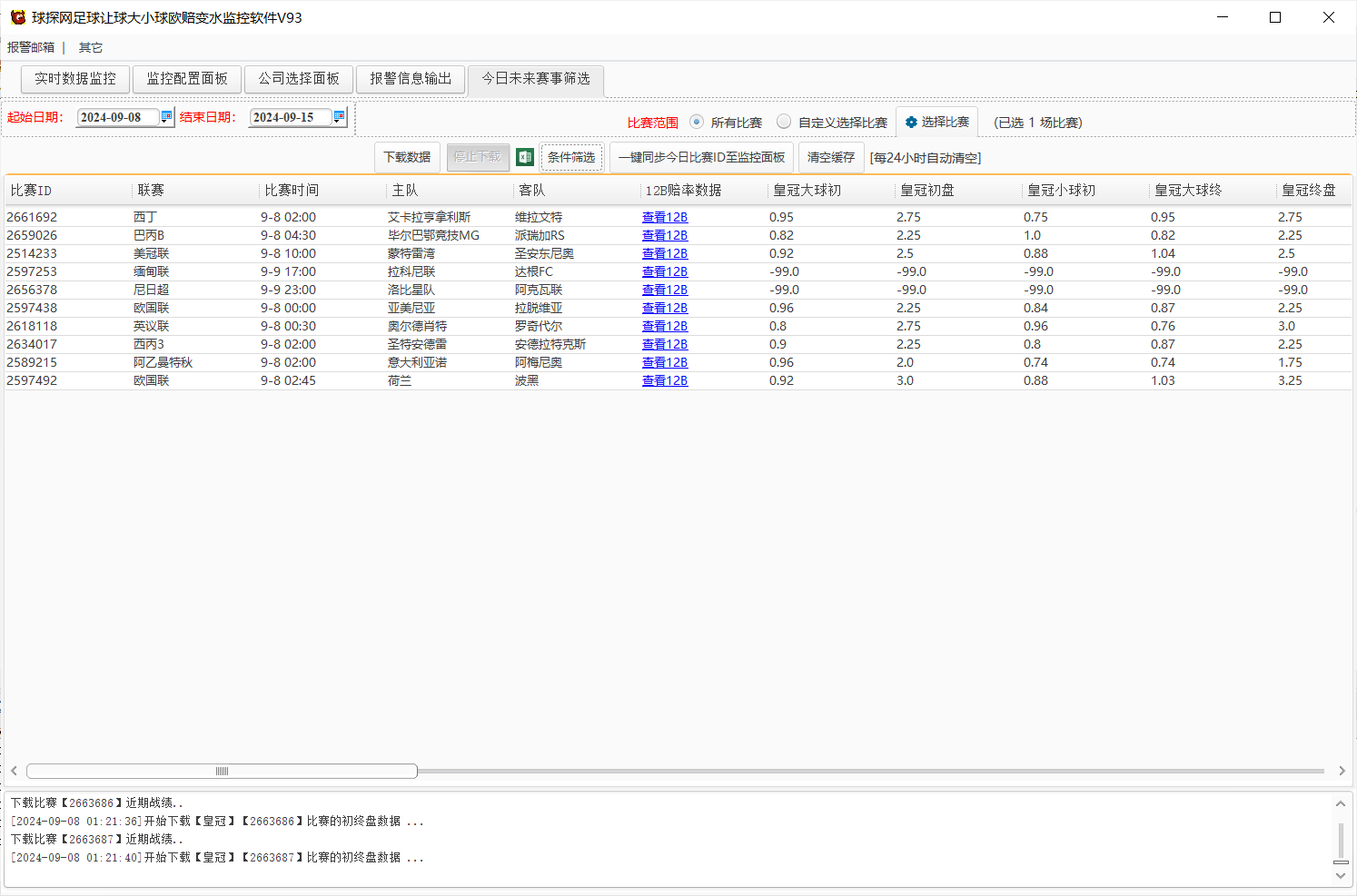Open 查看12B link for match 2597492
The width and height of the screenshot is (1357, 896).
click(x=665, y=380)
